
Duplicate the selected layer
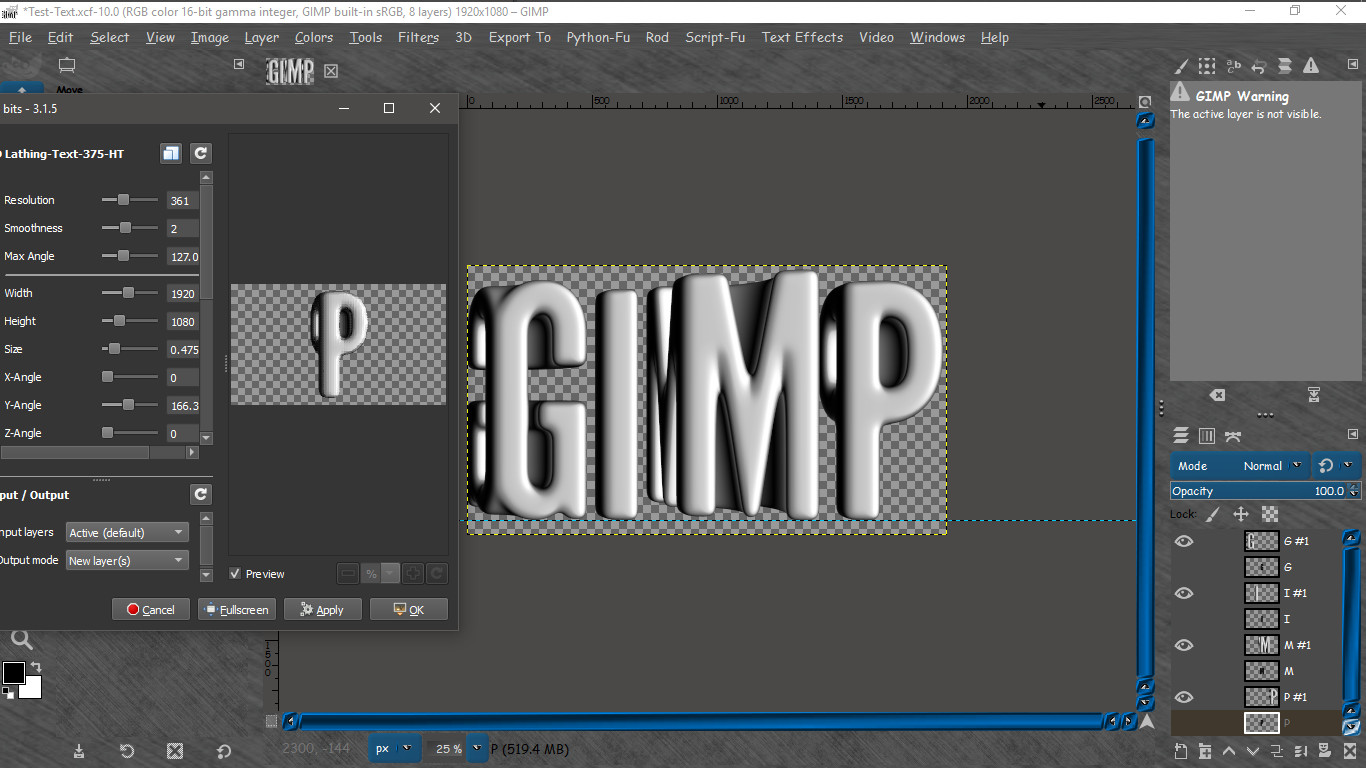pyautogui.click(x=1276, y=751)
